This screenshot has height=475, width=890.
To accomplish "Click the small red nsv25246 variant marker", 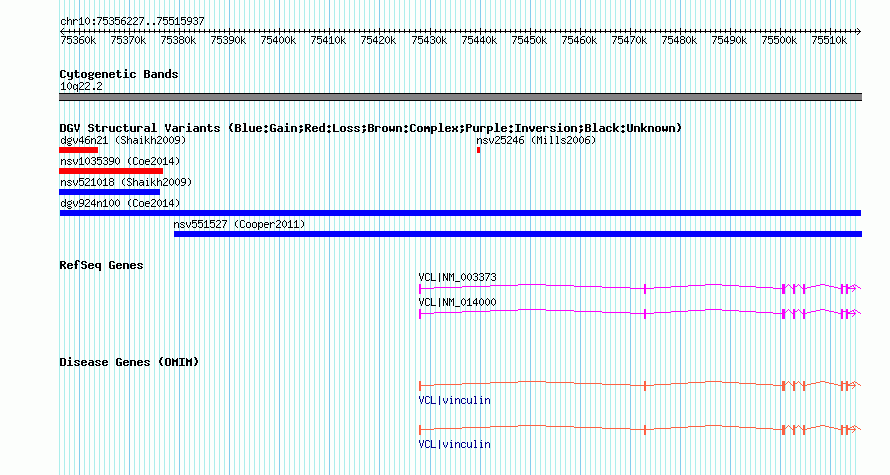I will pos(478,150).
